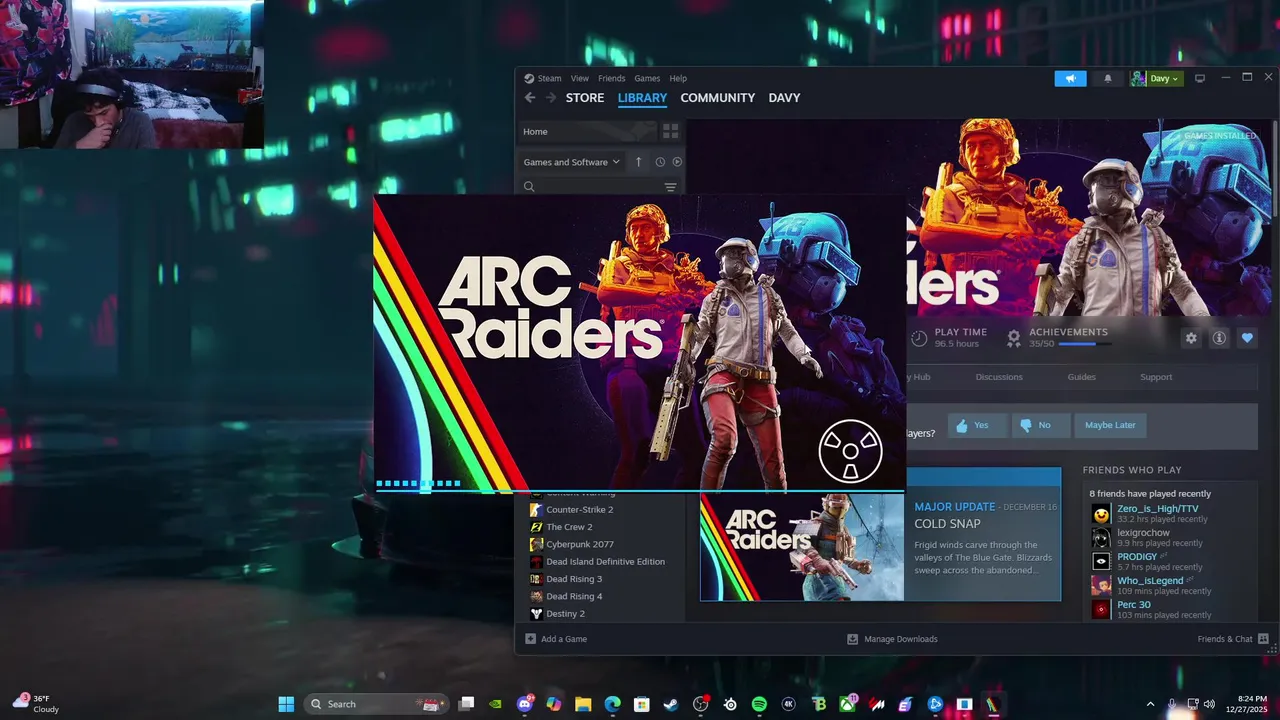Open the DAVY profile tab
The width and height of the screenshot is (1280, 720).
point(784,98)
